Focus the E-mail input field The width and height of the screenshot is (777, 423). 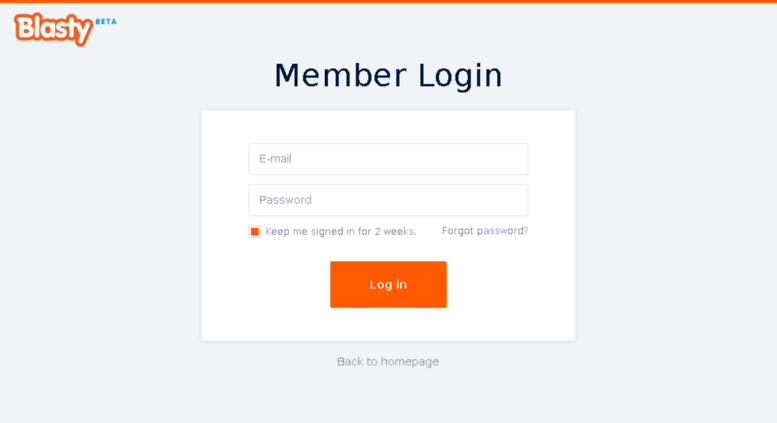388,159
